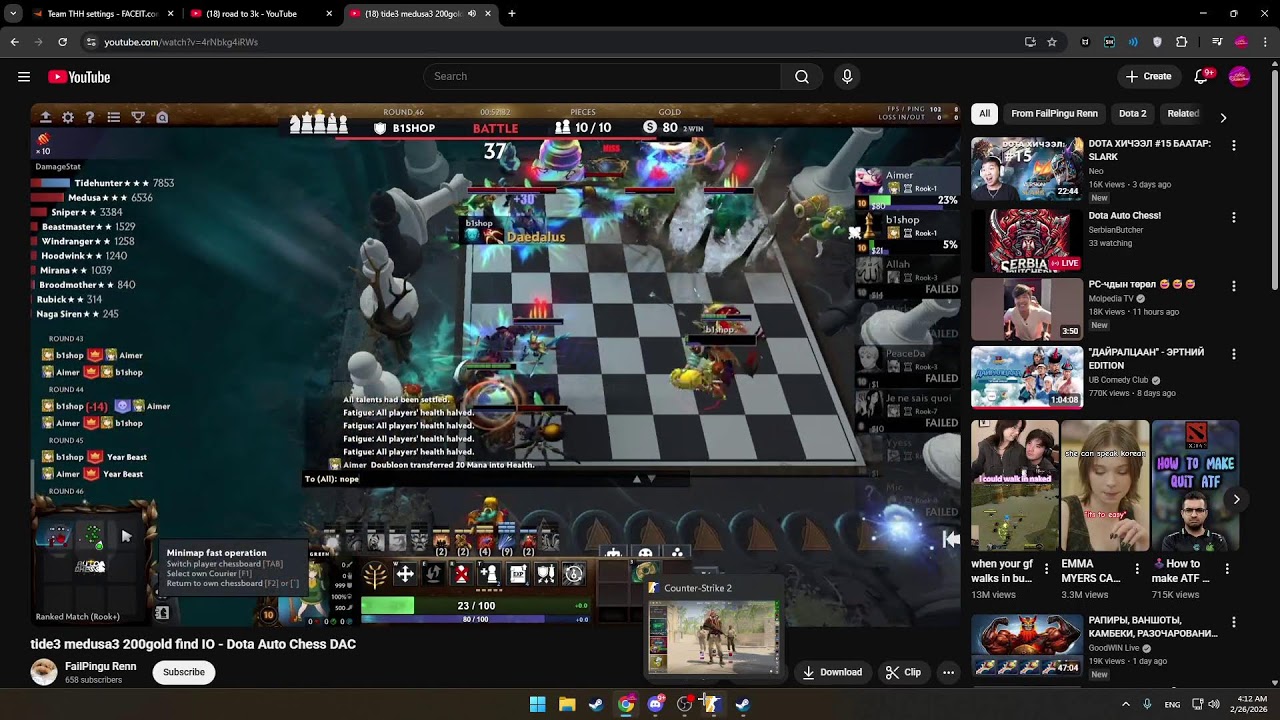Click the Clip button

tap(903, 672)
